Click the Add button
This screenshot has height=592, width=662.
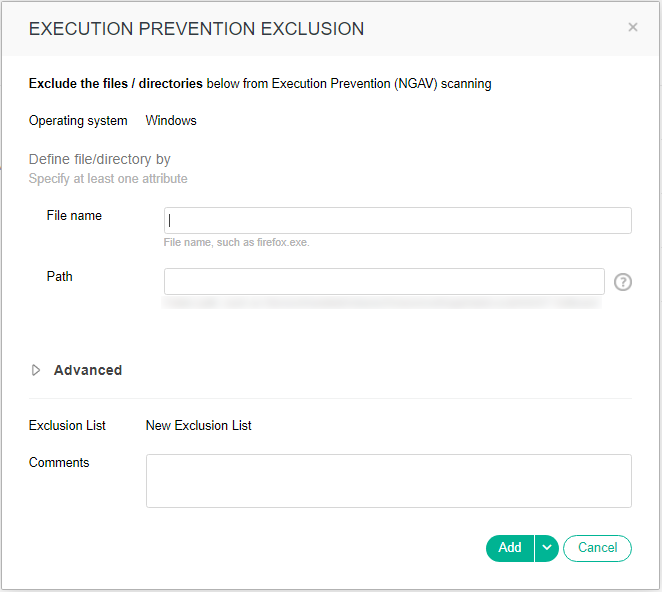coord(510,548)
